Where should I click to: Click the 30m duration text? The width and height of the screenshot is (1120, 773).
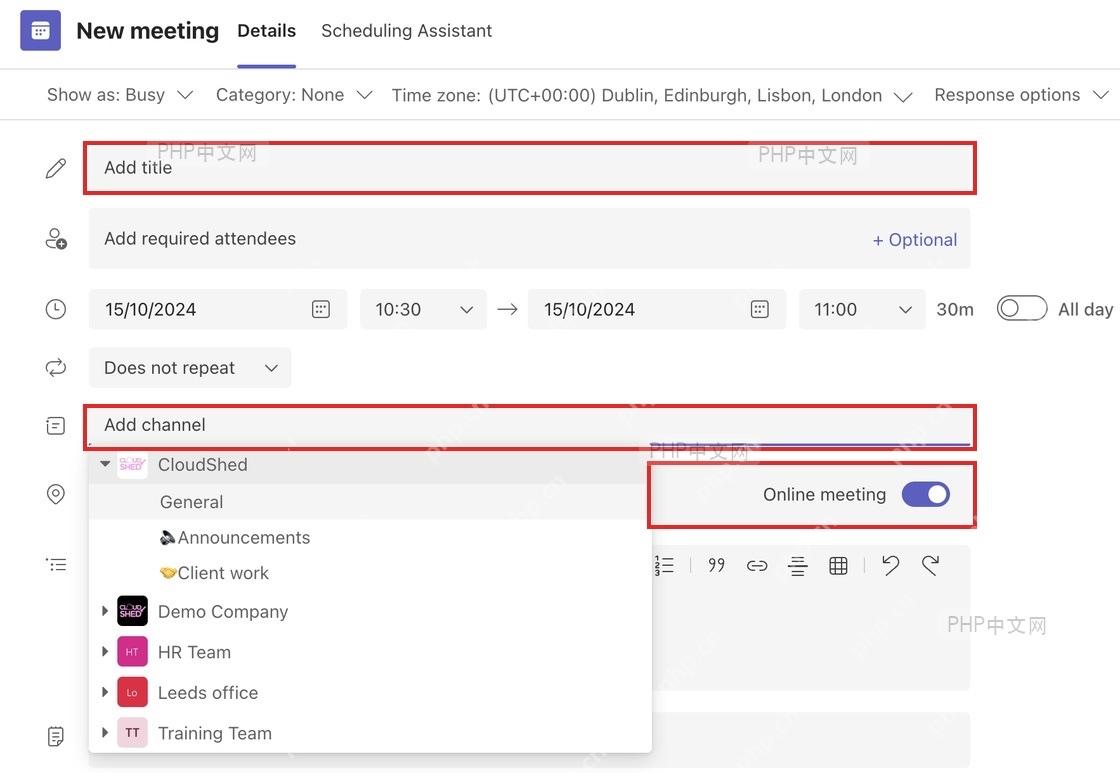click(955, 309)
